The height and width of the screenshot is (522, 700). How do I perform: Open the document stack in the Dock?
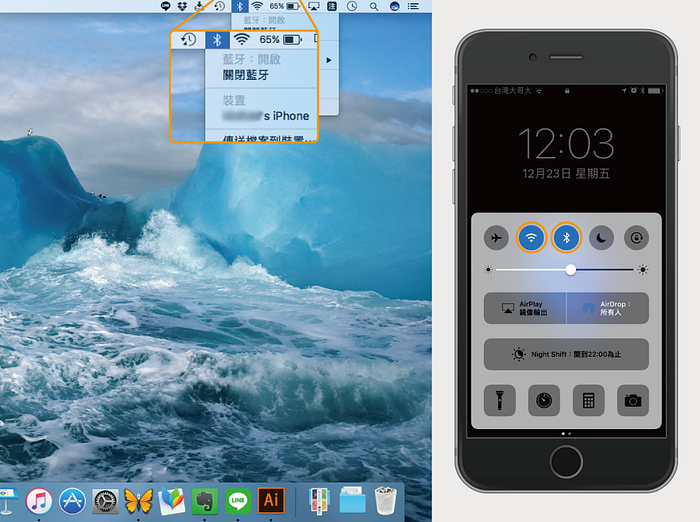tap(319, 501)
